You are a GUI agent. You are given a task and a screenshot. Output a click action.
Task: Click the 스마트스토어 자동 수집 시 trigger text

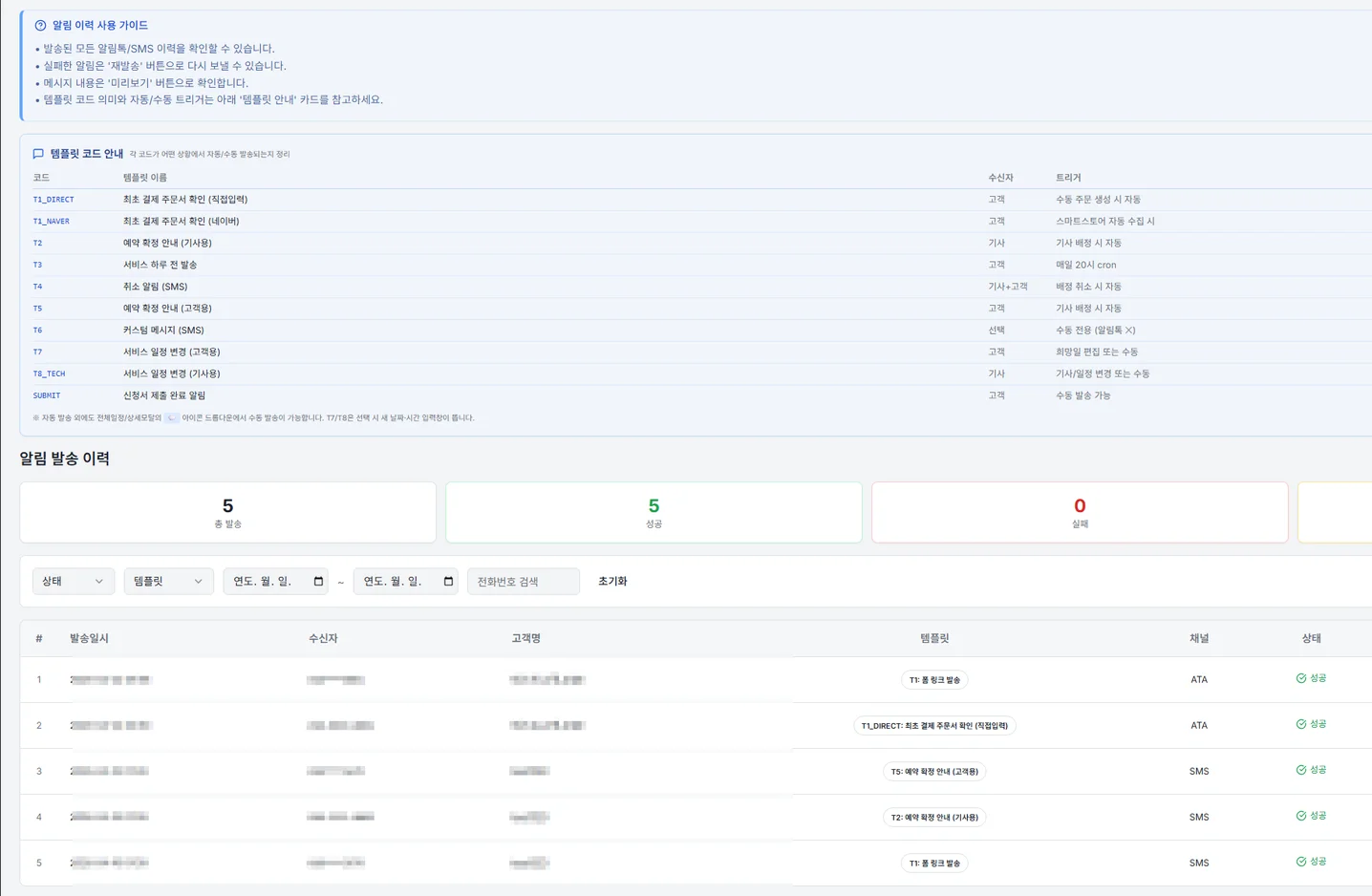1104,221
